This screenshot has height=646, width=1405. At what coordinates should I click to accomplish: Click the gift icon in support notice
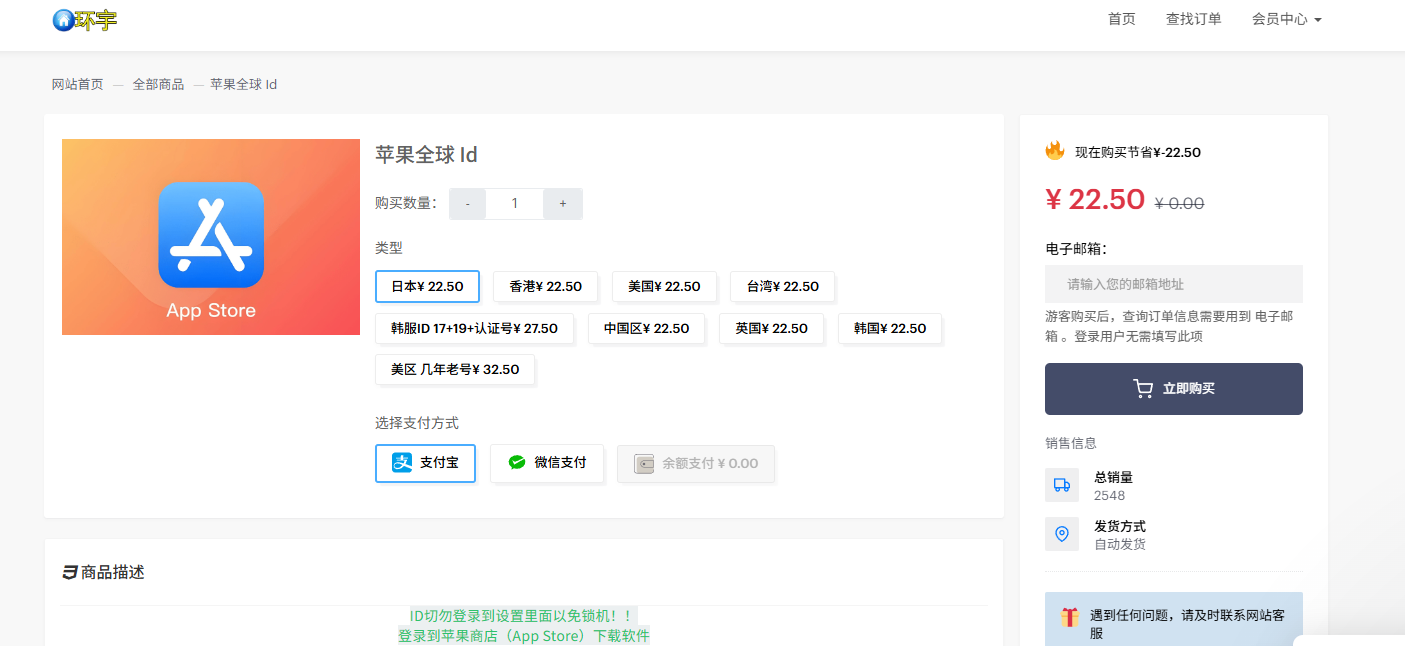point(1070,617)
